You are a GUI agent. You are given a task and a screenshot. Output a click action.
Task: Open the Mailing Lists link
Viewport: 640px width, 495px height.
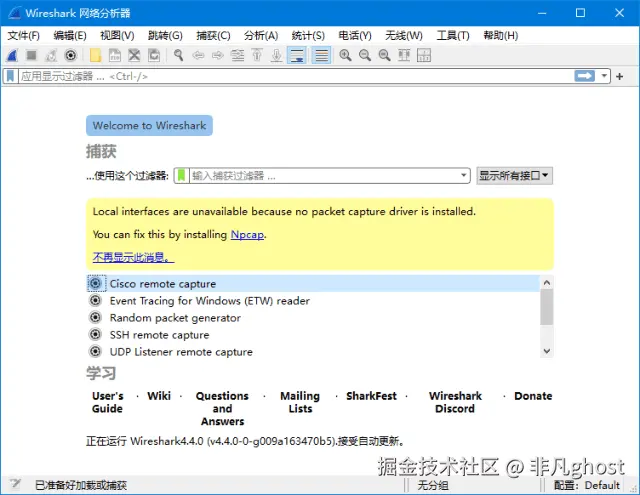click(x=300, y=402)
